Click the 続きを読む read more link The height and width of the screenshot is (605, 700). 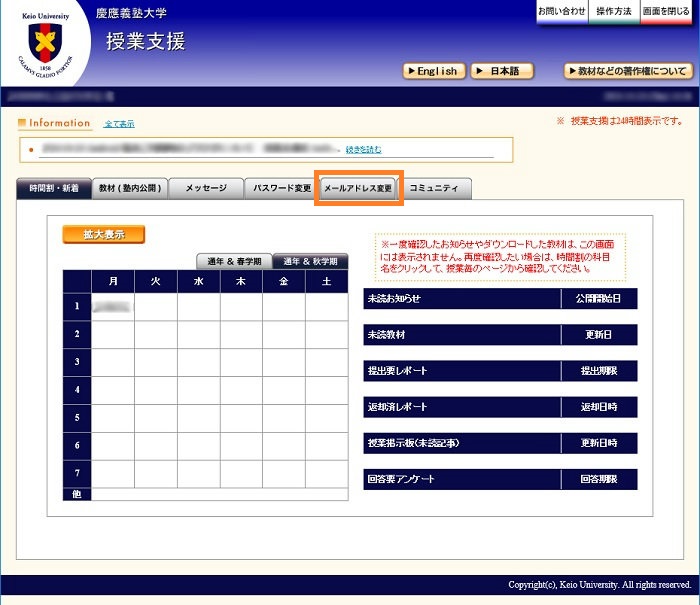pos(363,150)
